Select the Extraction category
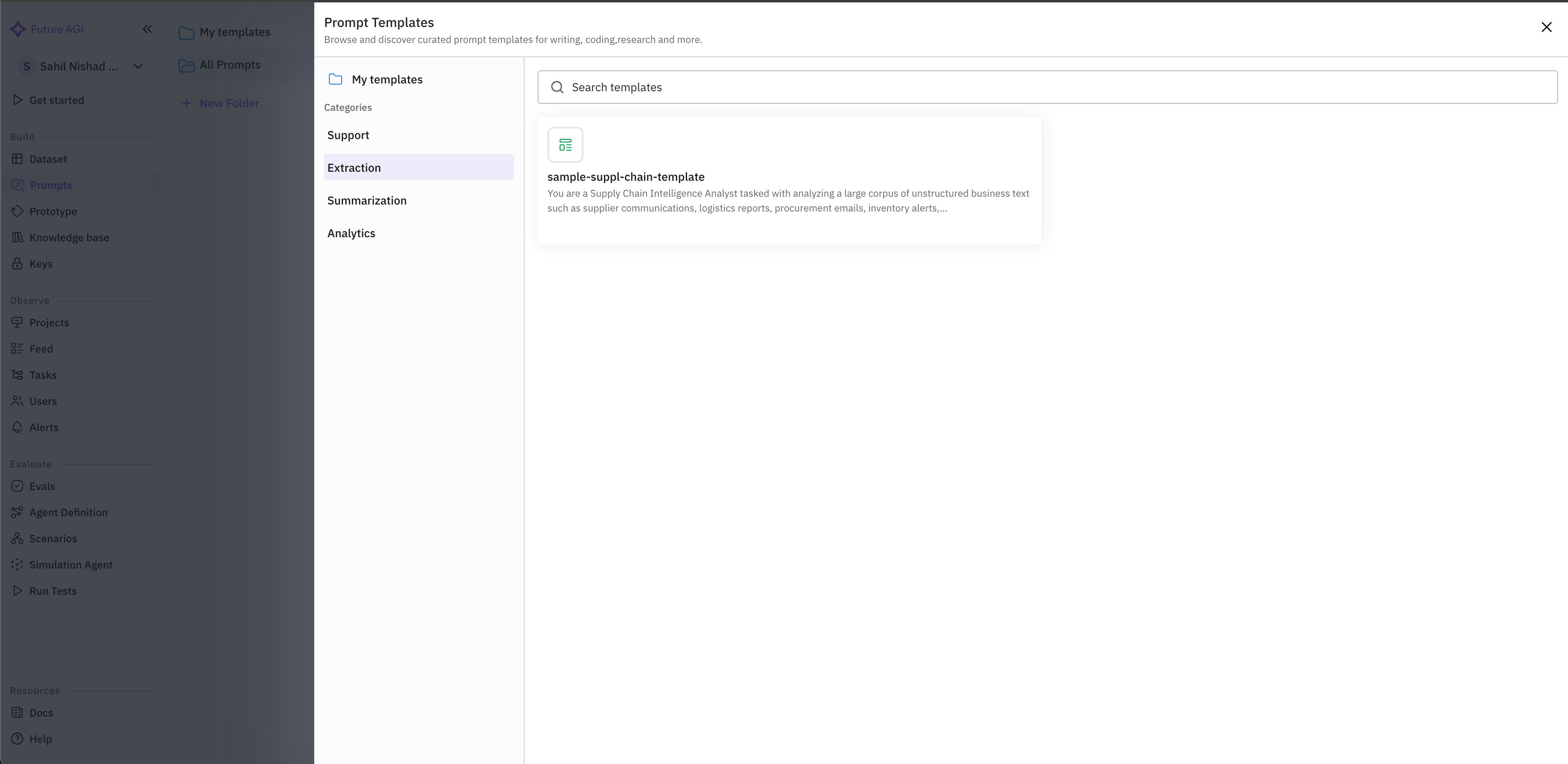Image resolution: width=1568 pixels, height=764 pixels. point(354,167)
